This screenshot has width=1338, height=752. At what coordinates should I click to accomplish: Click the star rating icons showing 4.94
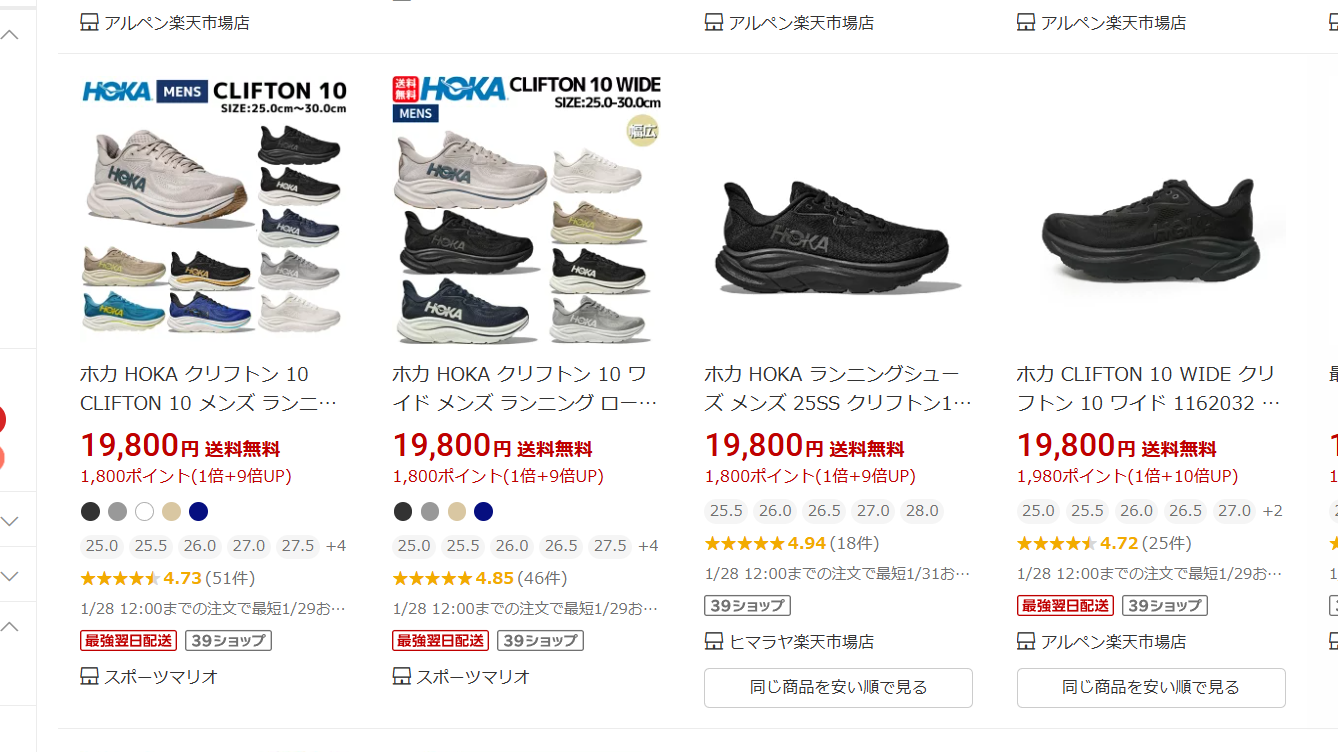pyautogui.click(x=744, y=544)
